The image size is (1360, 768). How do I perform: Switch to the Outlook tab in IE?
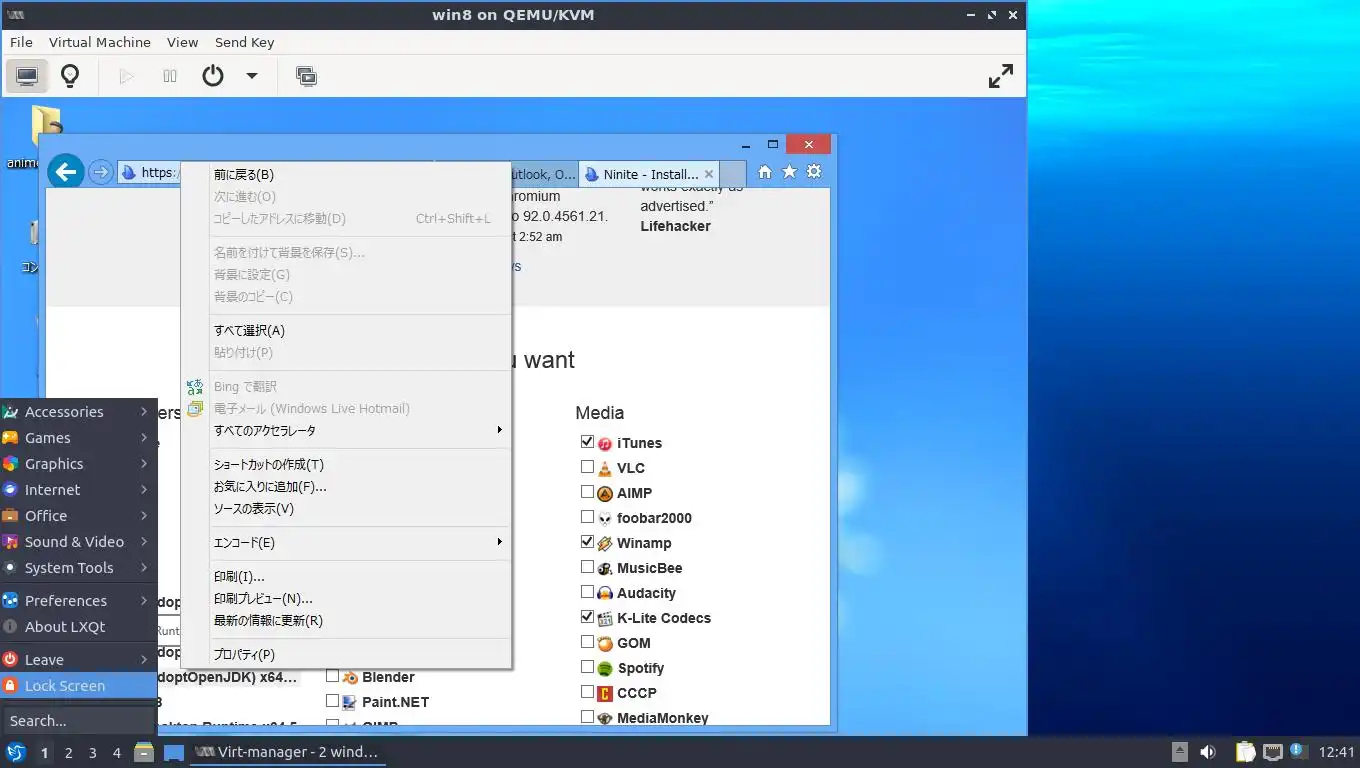[544, 174]
